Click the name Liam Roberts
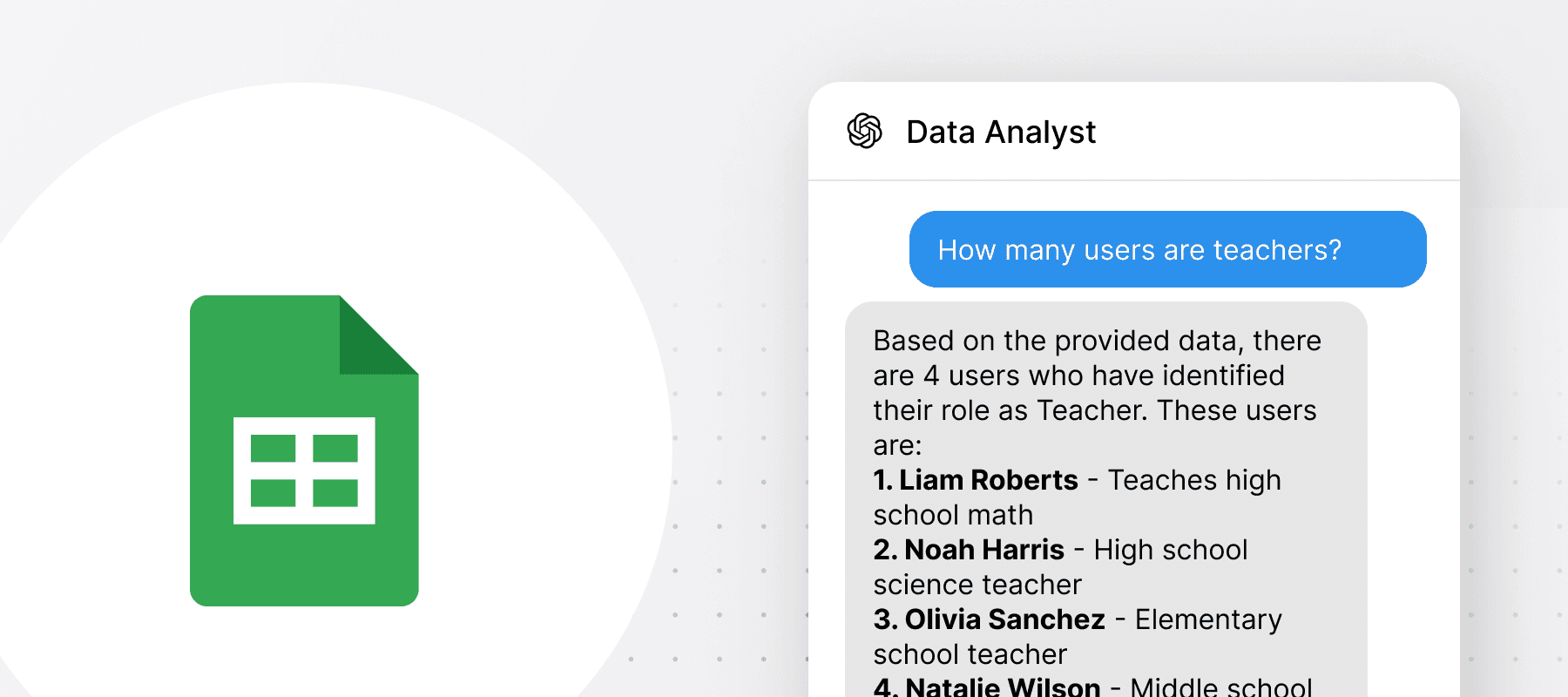The width and height of the screenshot is (1568, 697). [988, 480]
